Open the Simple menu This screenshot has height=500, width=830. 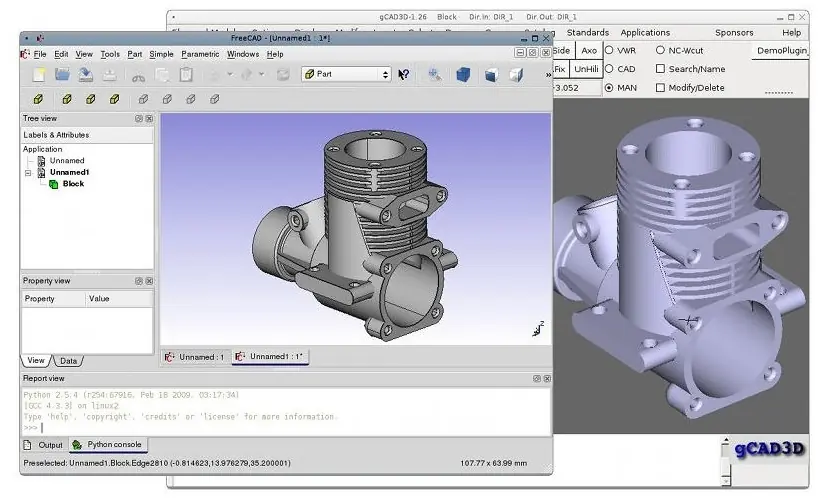pos(161,54)
